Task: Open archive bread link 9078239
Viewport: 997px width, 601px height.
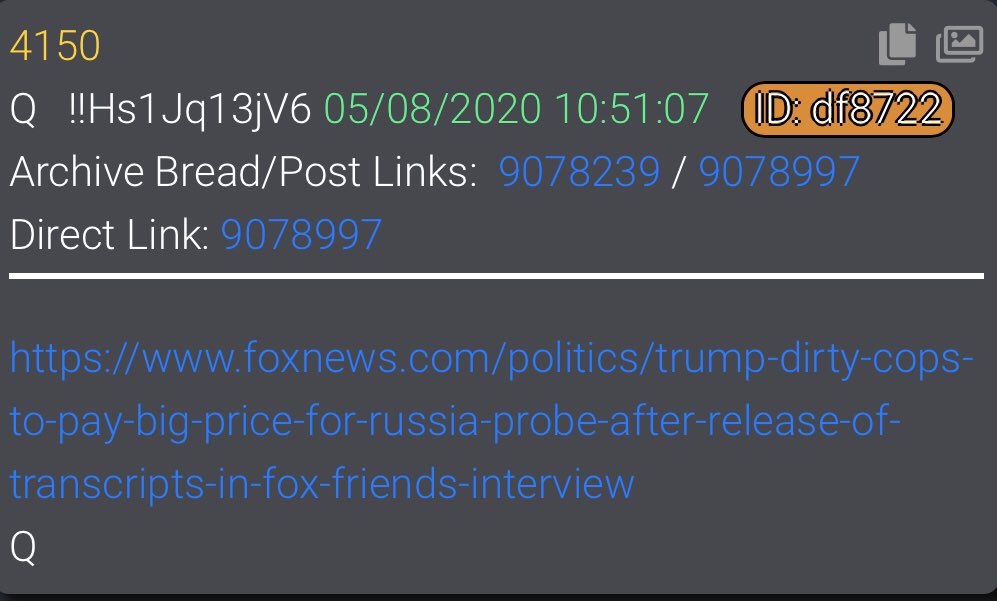Action: click(x=579, y=172)
